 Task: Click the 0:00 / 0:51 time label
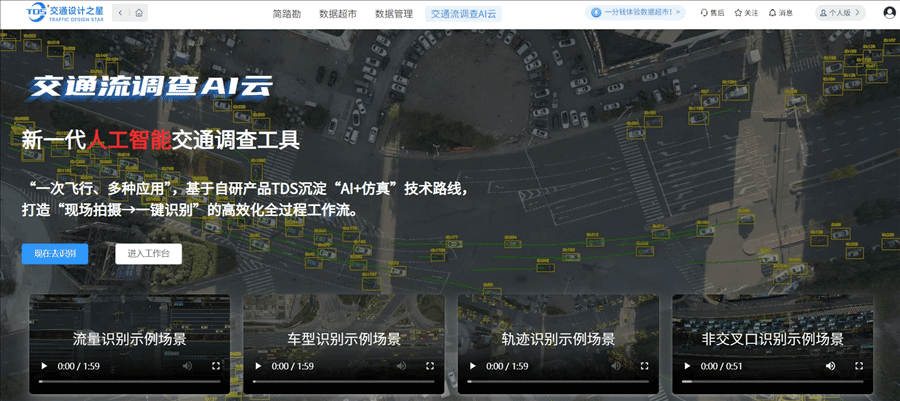[720, 366]
